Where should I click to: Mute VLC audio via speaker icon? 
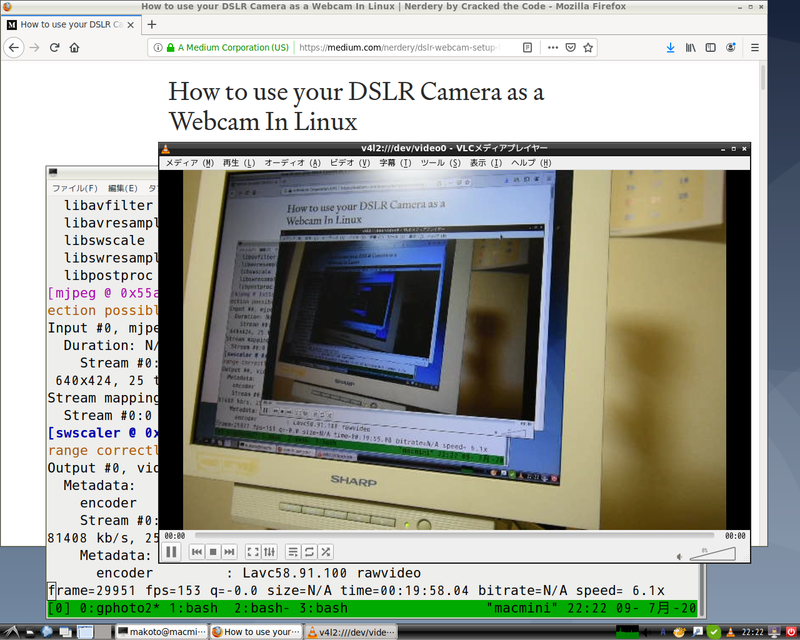(680, 556)
